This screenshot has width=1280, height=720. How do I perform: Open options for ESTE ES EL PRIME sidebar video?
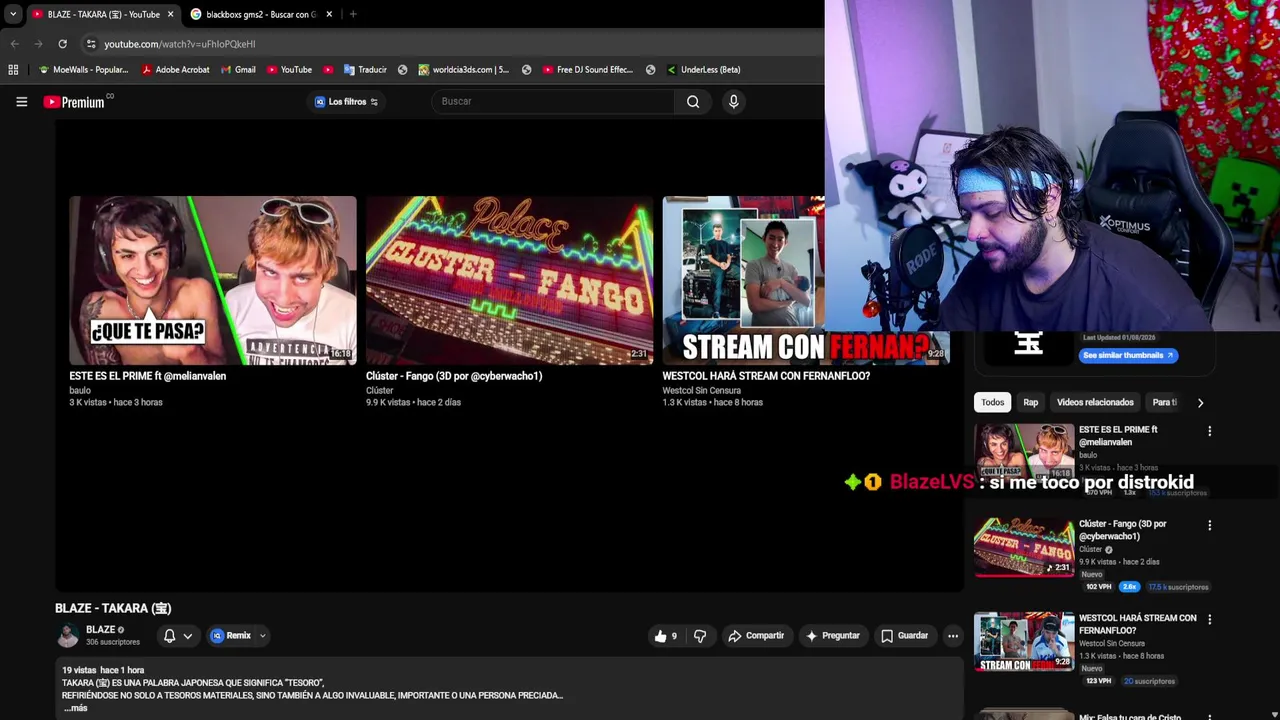pyautogui.click(x=1209, y=431)
